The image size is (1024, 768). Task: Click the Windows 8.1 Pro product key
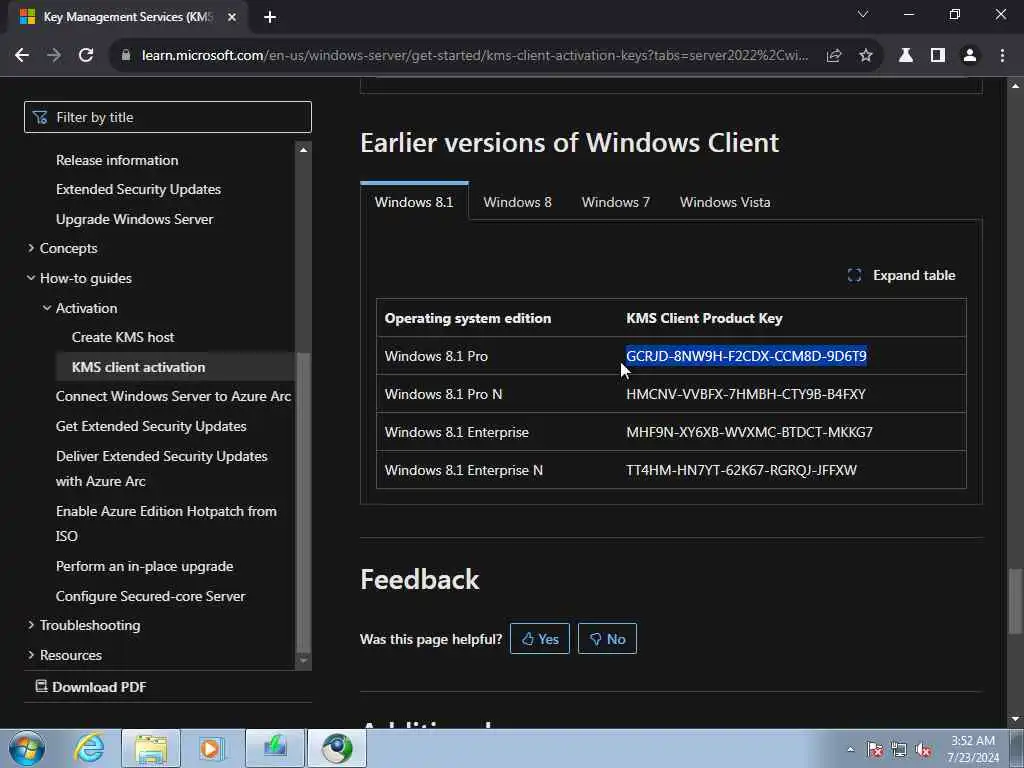(x=746, y=356)
